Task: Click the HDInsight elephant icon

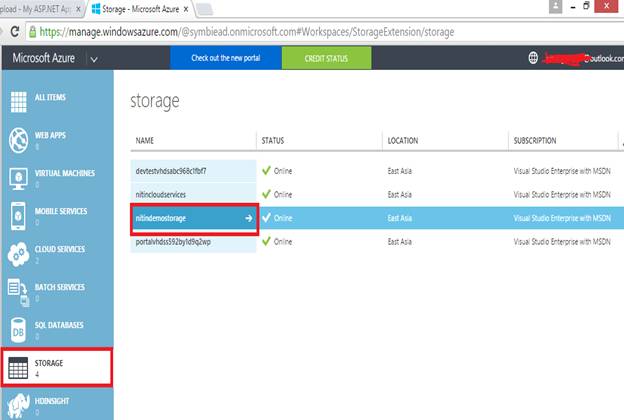Action: pos(18,406)
